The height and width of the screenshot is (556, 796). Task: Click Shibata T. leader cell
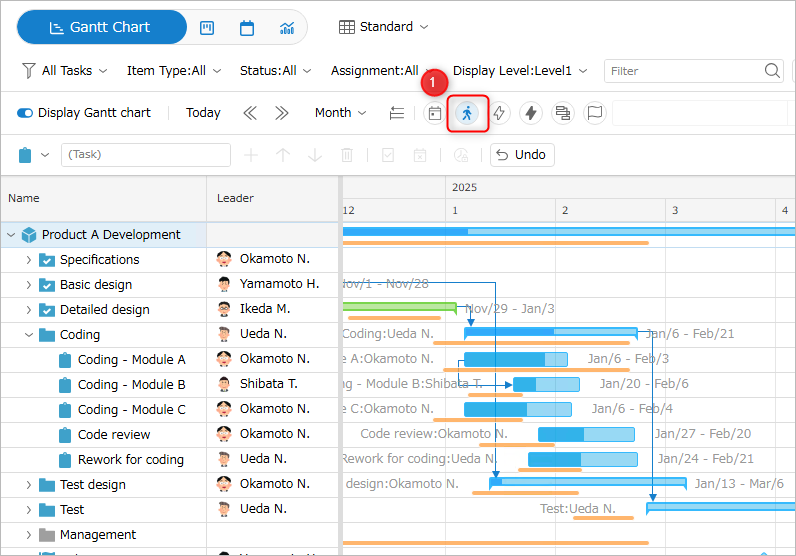(273, 384)
